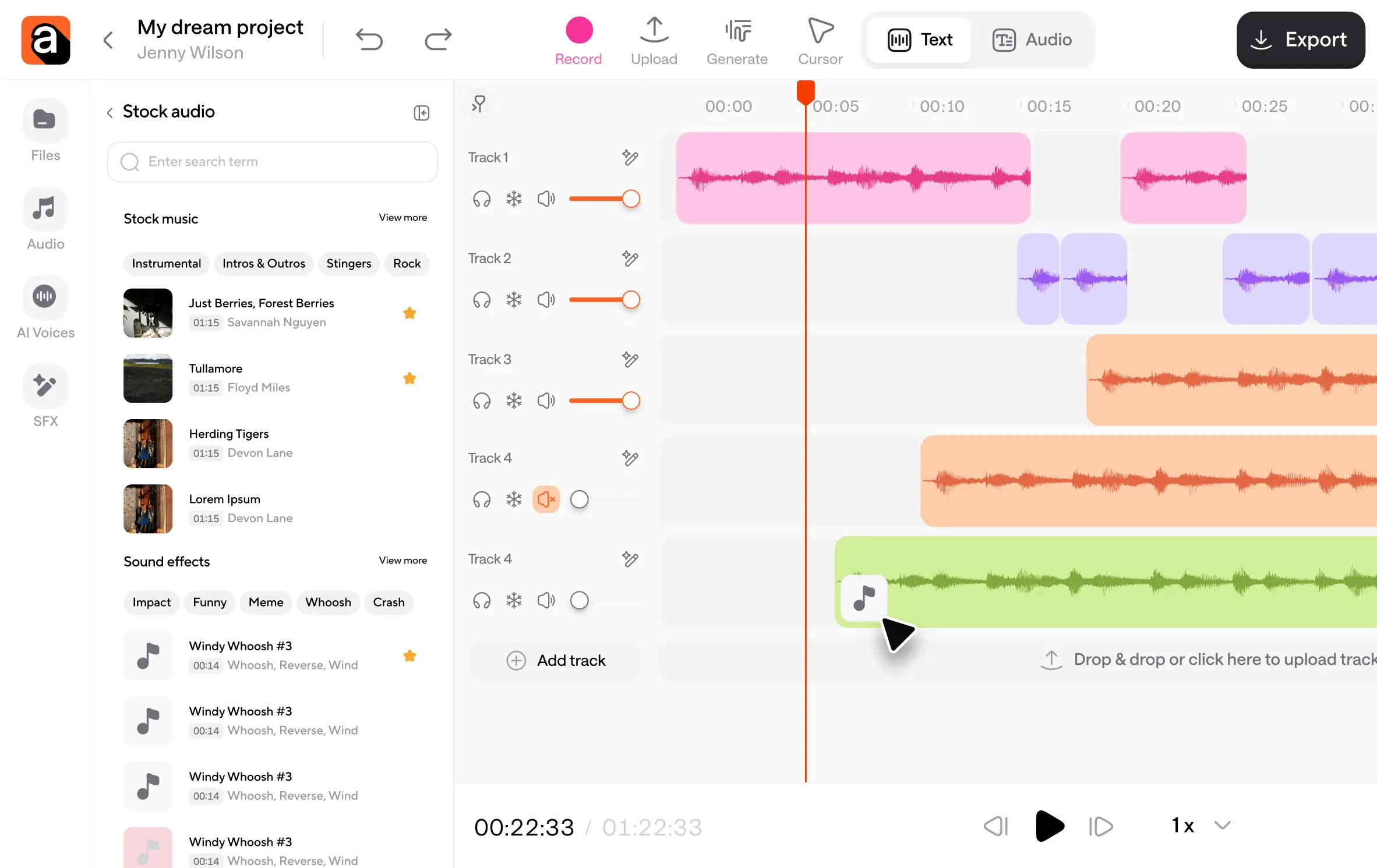Click the Export button
The width and height of the screenshot is (1377, 868).
(x=1300, y=40)
